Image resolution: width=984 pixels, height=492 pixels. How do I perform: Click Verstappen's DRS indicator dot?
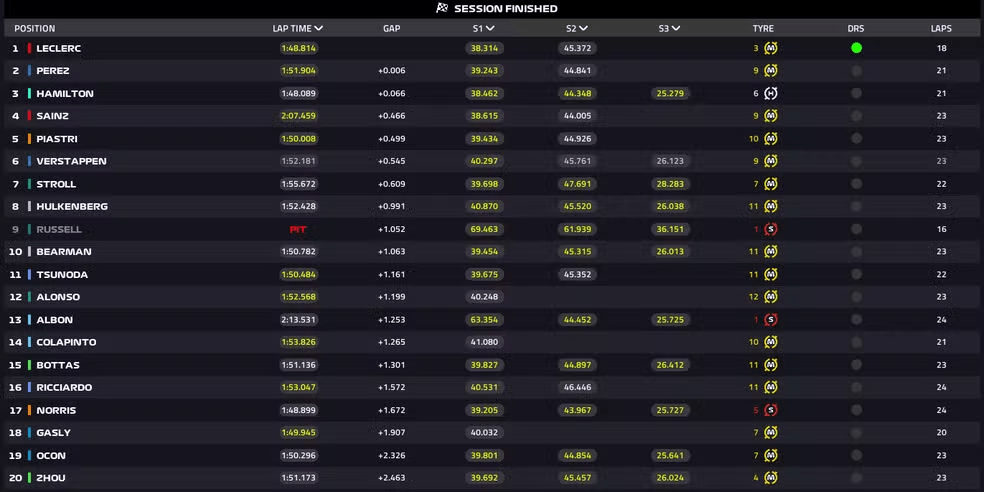tap(857, 161)
